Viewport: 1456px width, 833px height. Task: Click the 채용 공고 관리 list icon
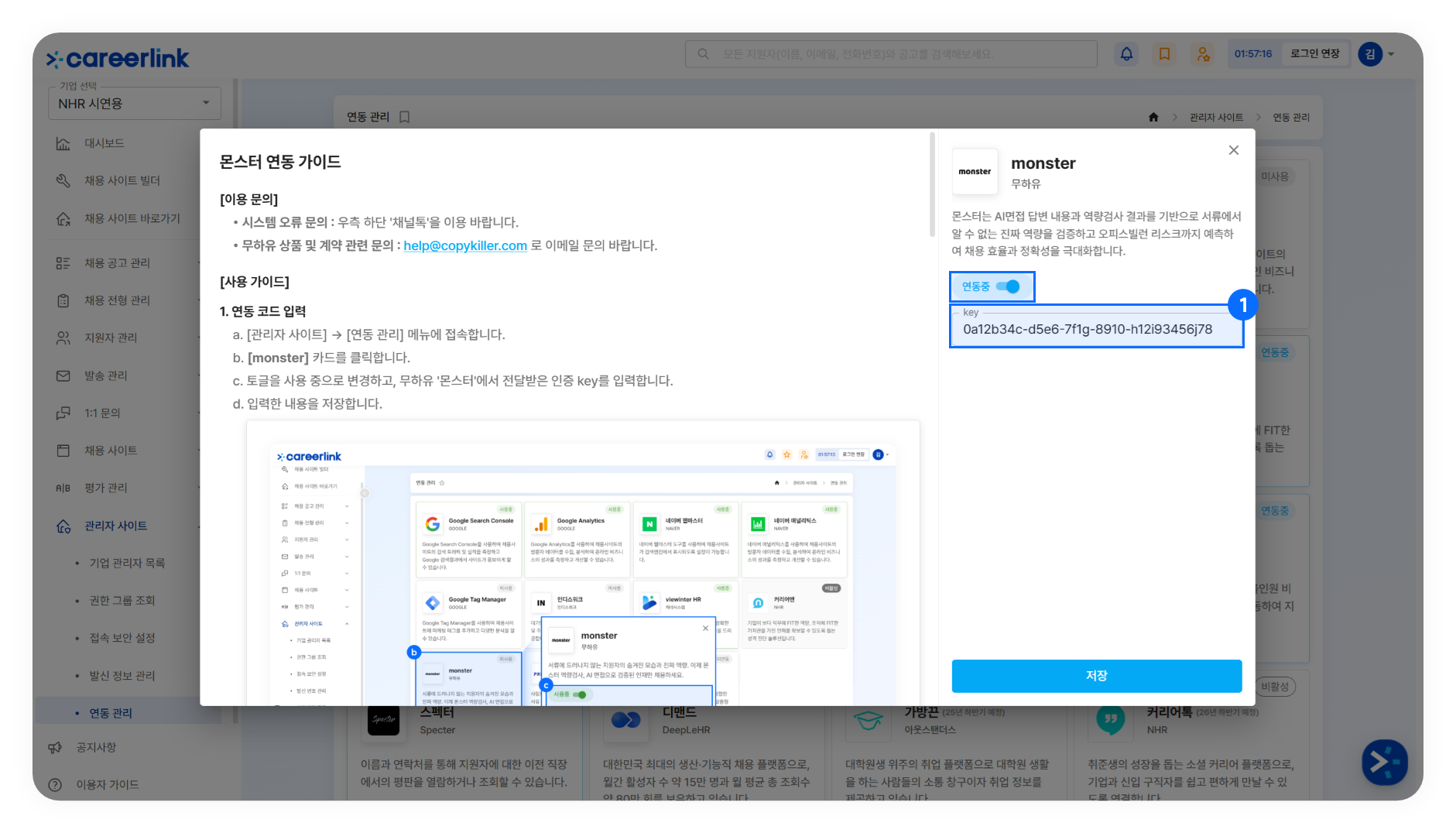pyautogui.click(x=63, y=263)
